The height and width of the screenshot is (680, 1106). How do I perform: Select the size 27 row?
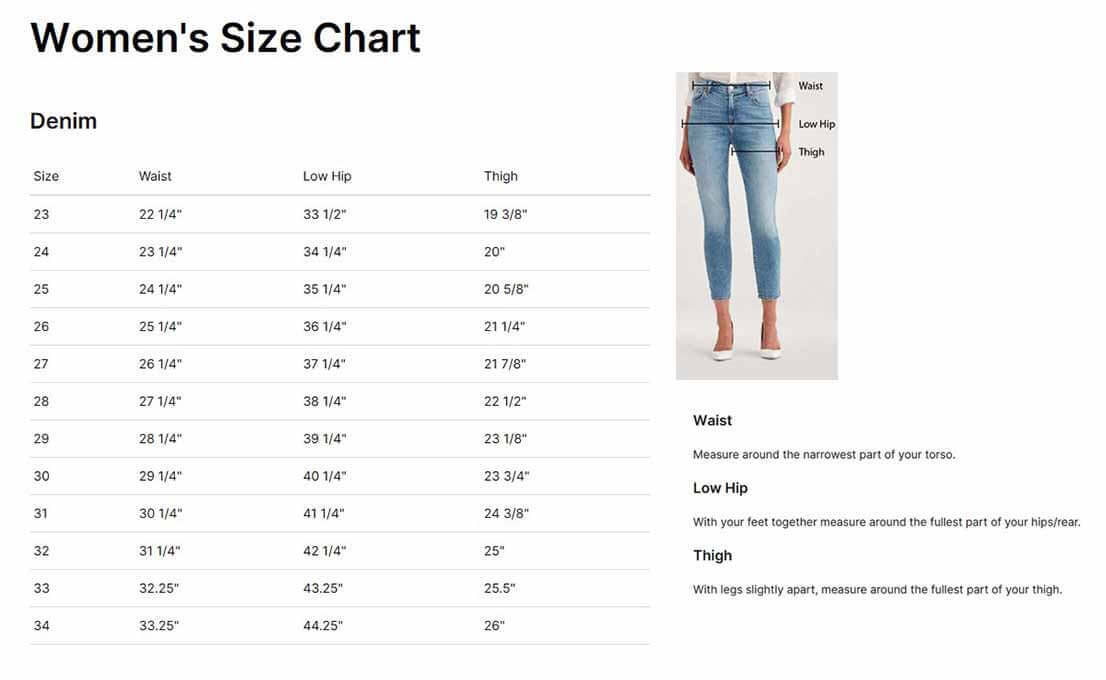click(339, 364)
